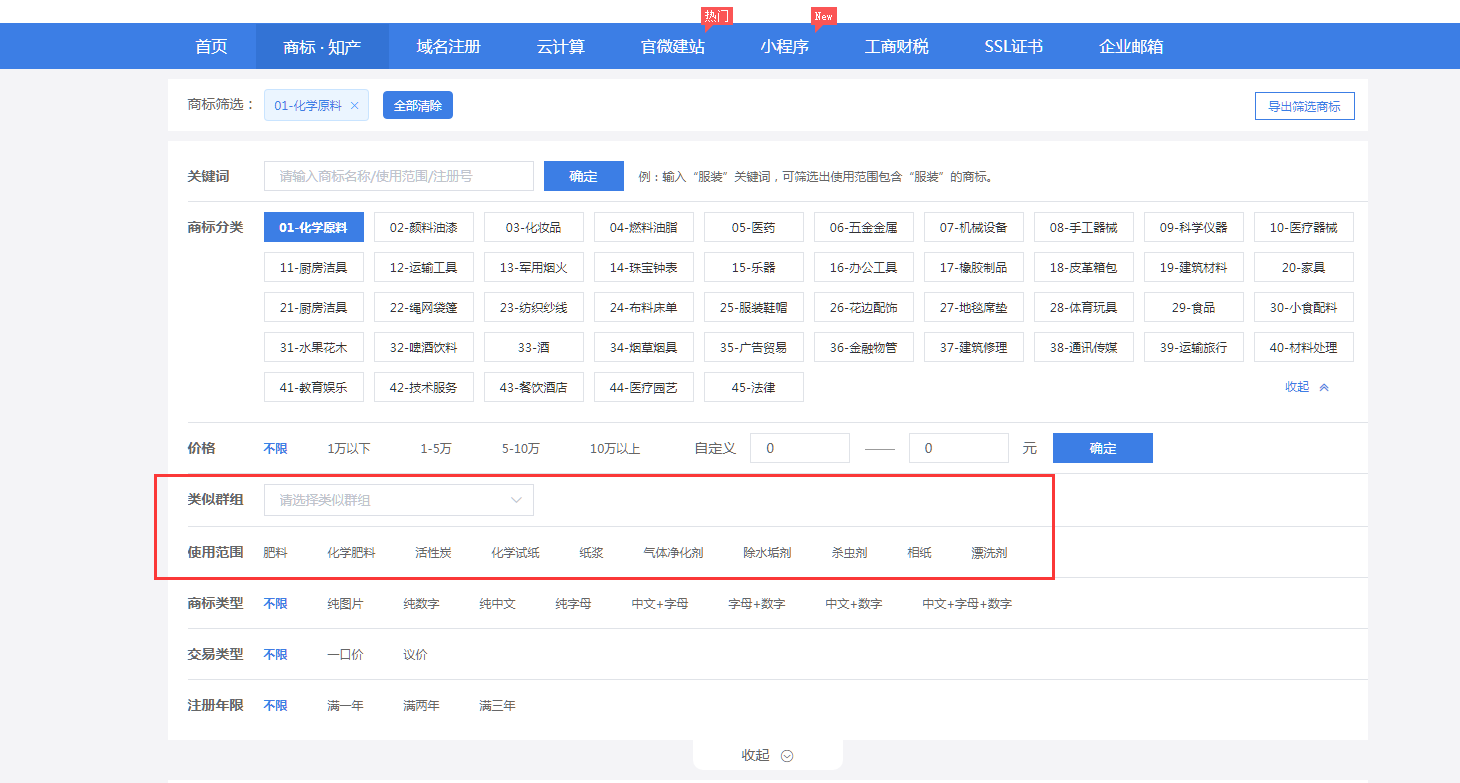The image size is (1460, 783).
Task: Focus the minimum custom price field
Action: [800, 448]
